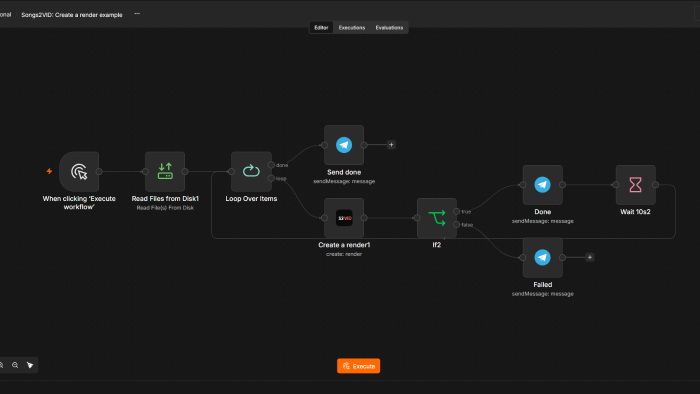The image size is (700, 394).
Task: Click the workflow title 'Songs2VID: Create a render example'
Action: tap(72, 15)
